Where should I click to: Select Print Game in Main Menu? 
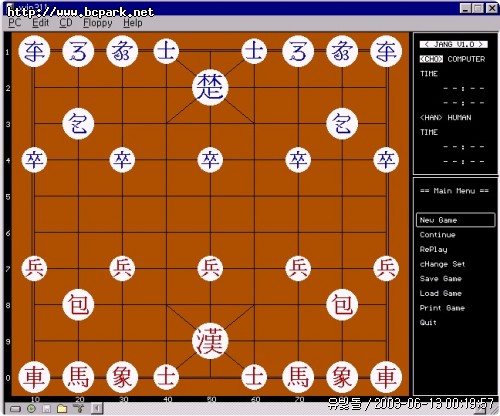coord(442,308)
